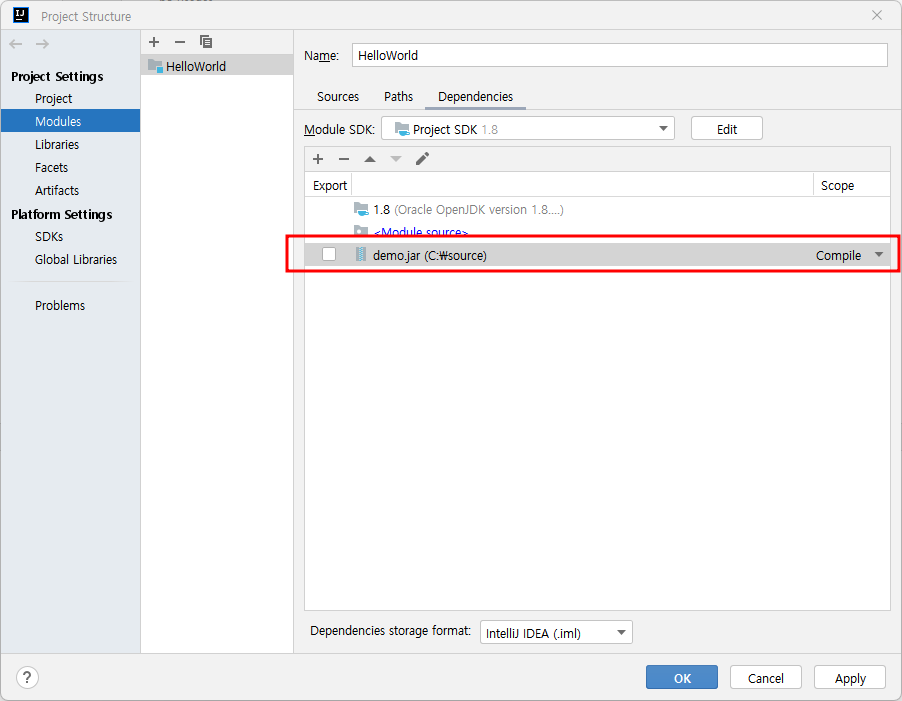Viewport: 902px width, 701px height.
Task: Open the Compile scope dropdown for demo.jar
Action: pos(878,255)
